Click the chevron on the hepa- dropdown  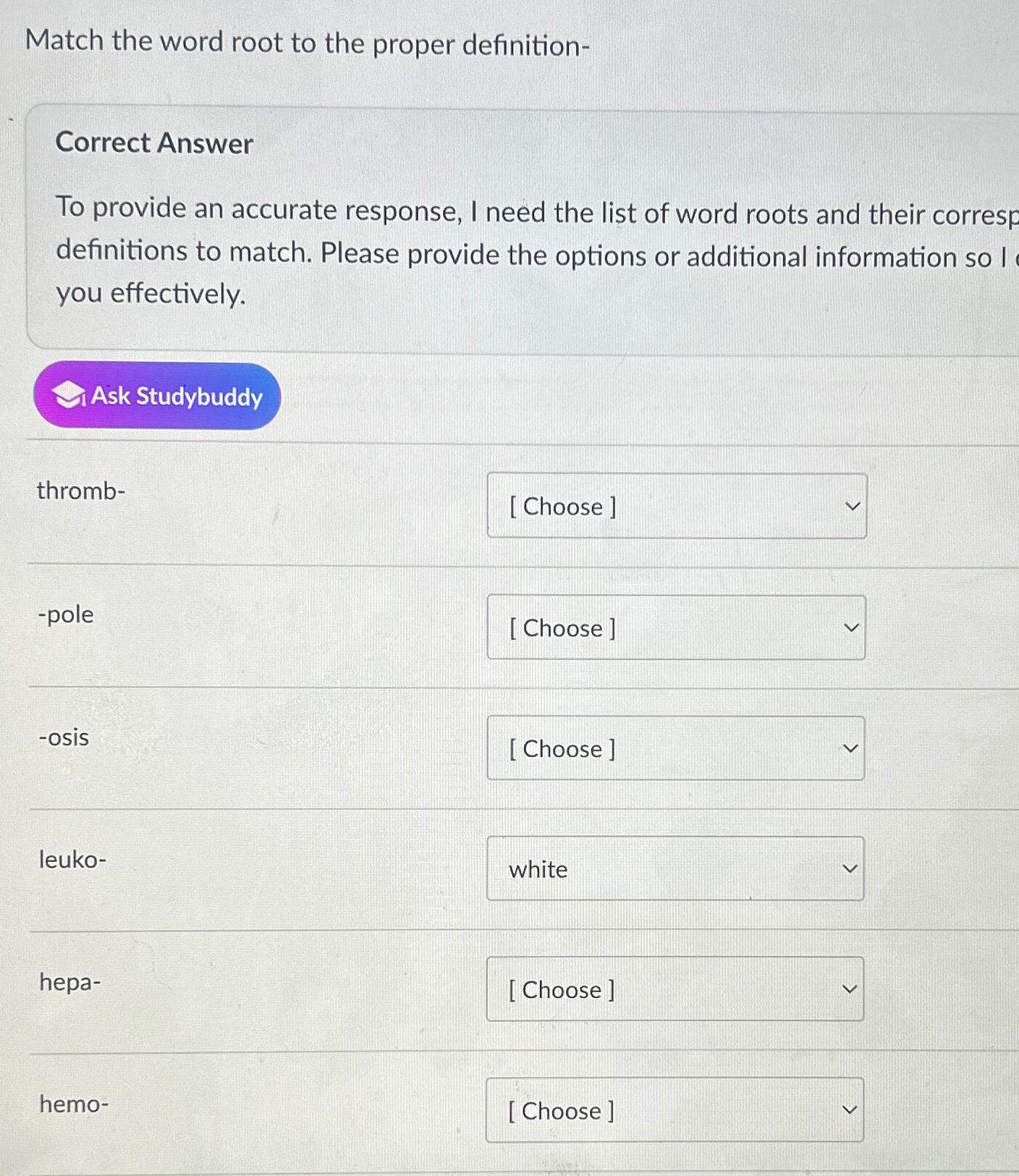(851, 989)
